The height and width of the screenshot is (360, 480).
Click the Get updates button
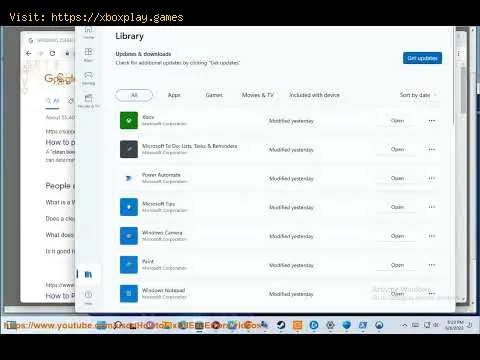(422, 58)
